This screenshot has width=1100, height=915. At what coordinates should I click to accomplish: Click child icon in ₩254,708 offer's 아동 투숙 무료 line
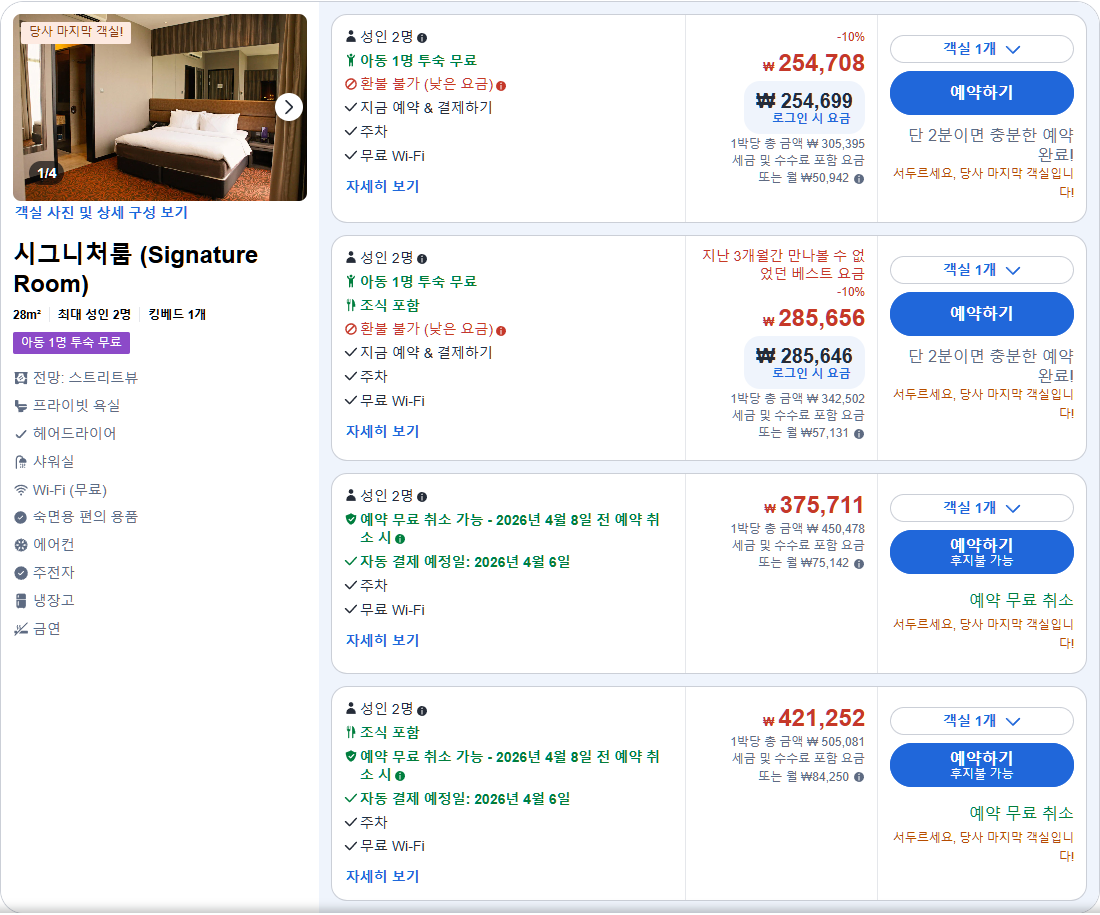click(x=351, y=61)
